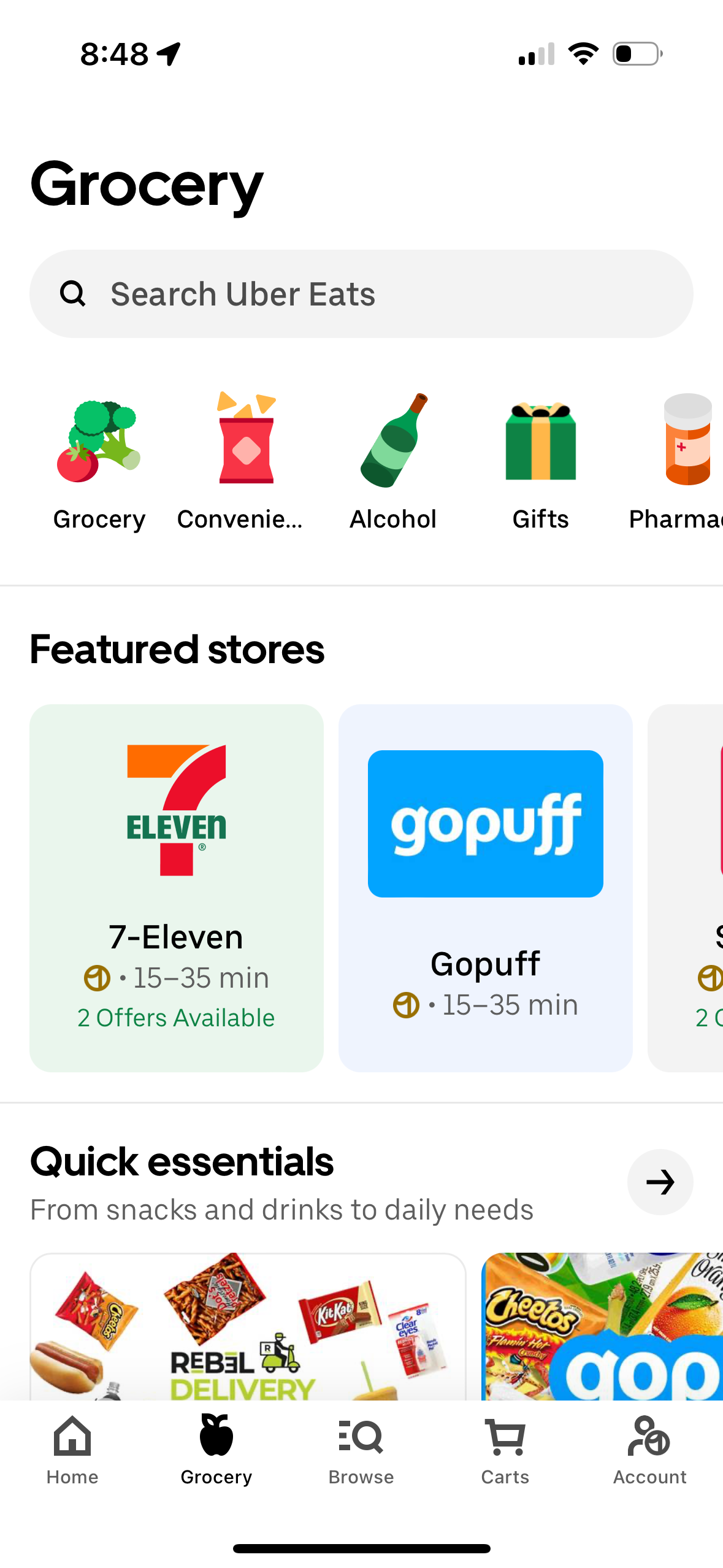View 2 Offers Available at 7-Eleven
Viewport: 723px width, 1568px height.
[176, 1017]
